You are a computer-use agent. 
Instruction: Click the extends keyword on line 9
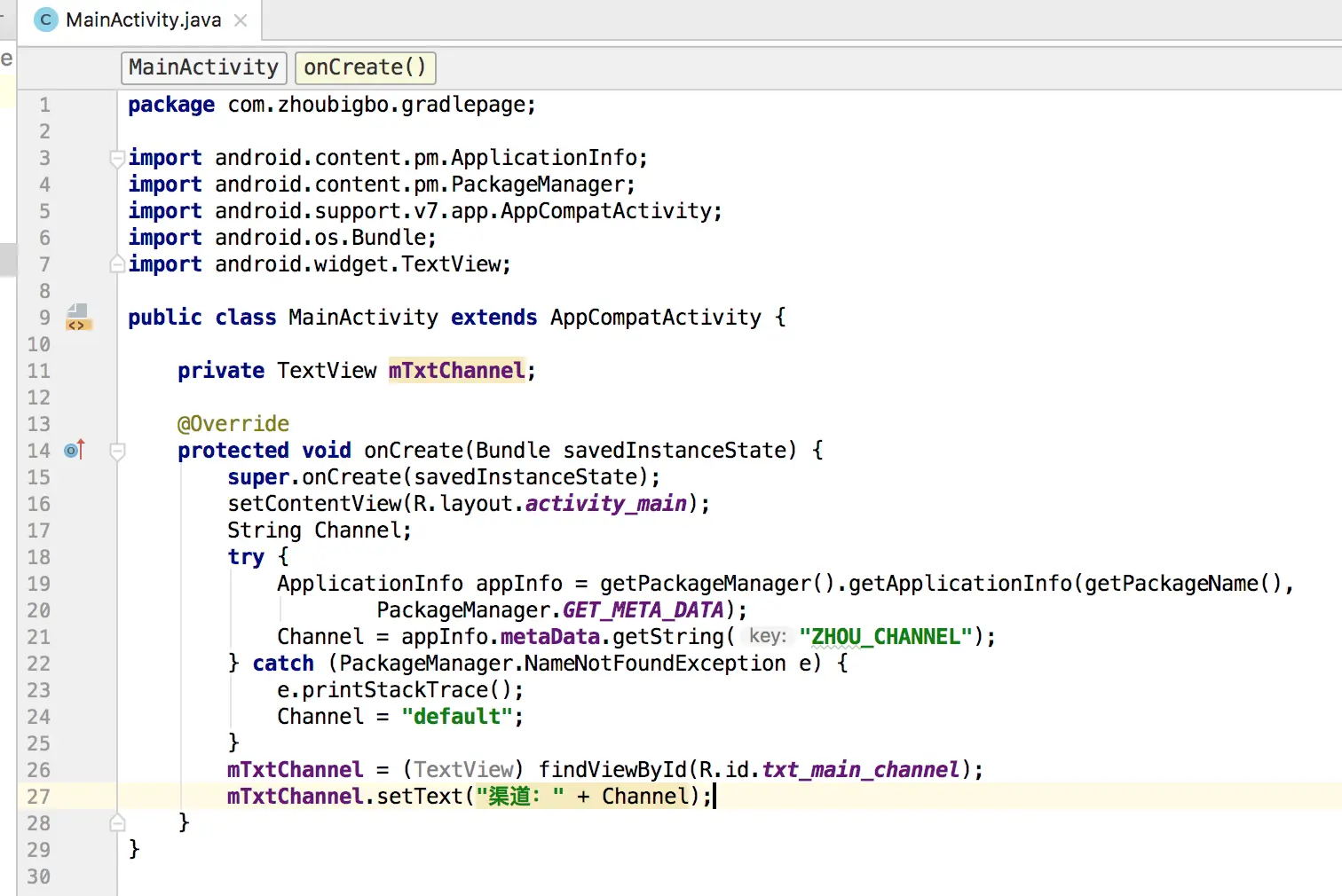493,318
